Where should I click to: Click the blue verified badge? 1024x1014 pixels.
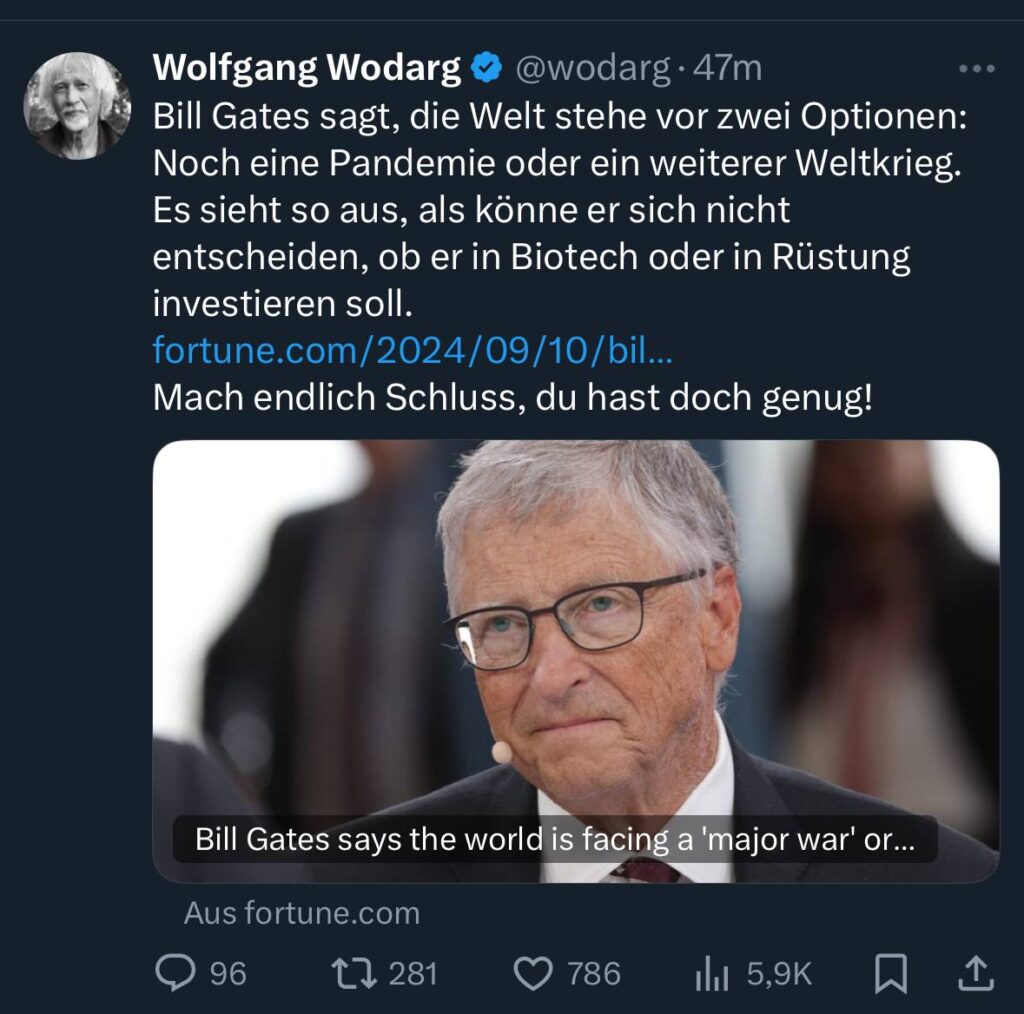pyautogui.click(x=487, y=68)
